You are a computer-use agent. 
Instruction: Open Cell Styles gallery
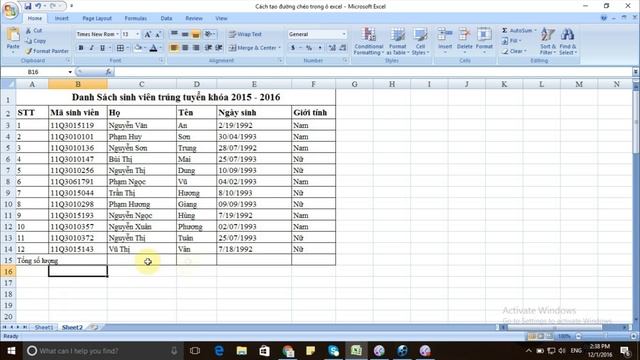(x=420, y=41)
